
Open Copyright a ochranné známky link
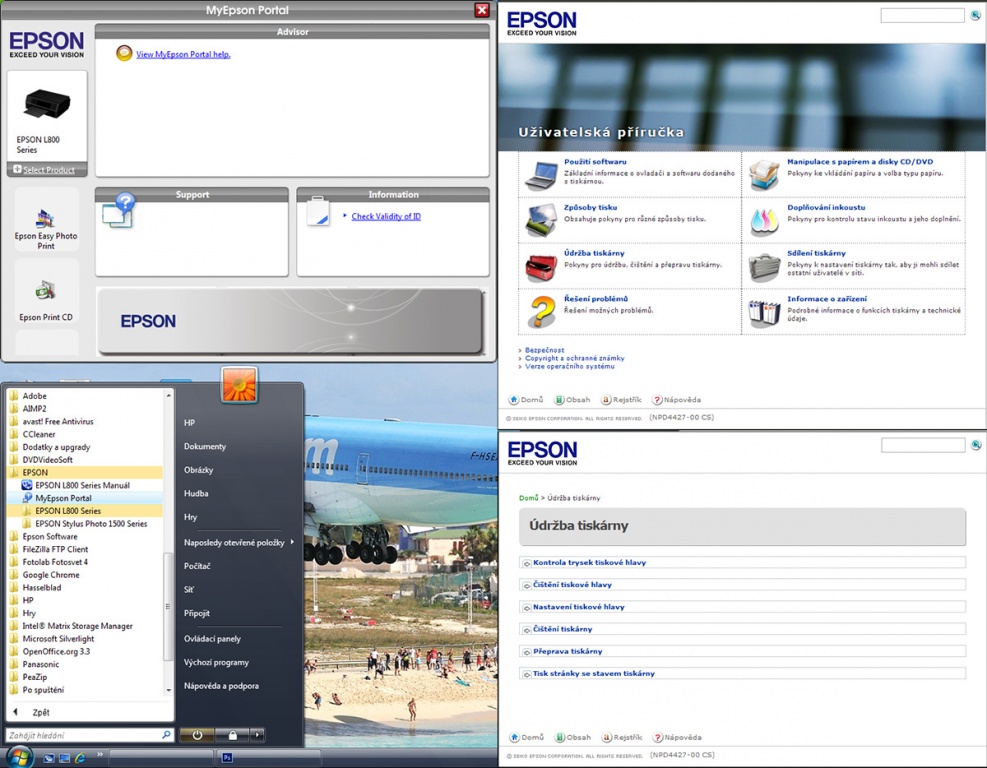(575, 358)
